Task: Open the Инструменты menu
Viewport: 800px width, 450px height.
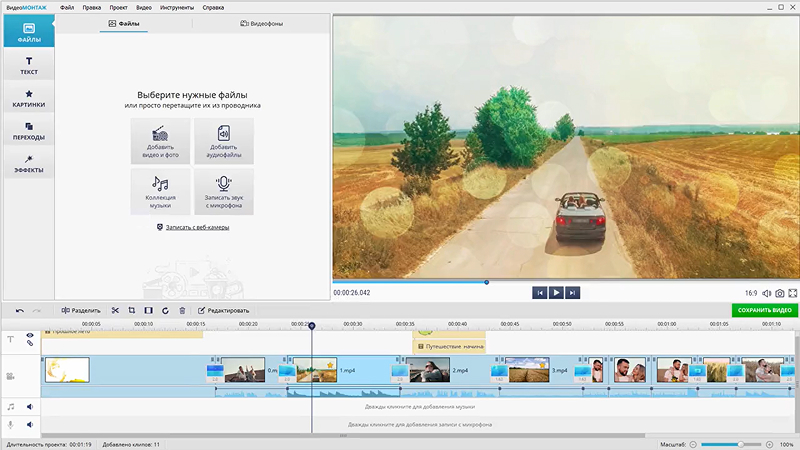Action: [177, 8]
